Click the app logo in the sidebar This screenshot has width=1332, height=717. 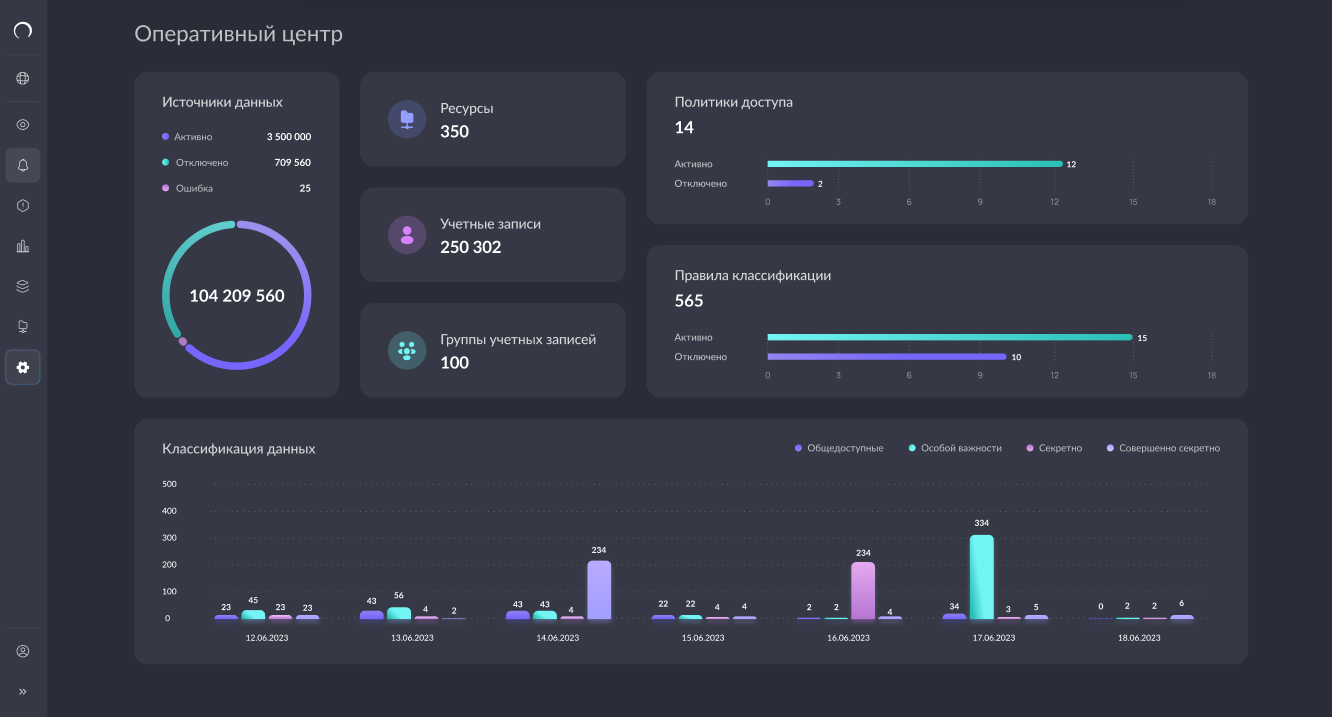coord(23,29)
